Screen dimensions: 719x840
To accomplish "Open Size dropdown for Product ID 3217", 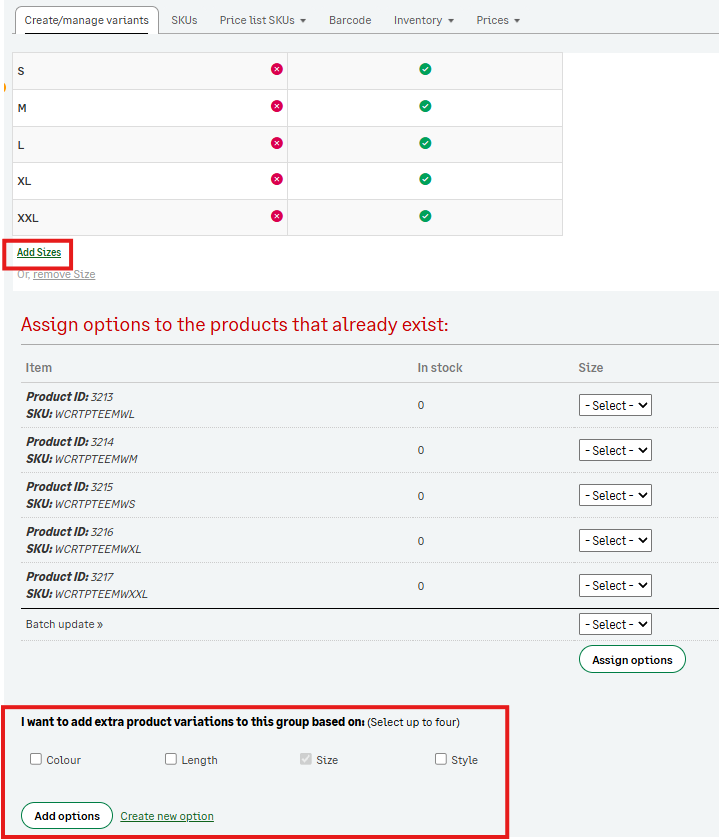I will (x=615, y=586).
